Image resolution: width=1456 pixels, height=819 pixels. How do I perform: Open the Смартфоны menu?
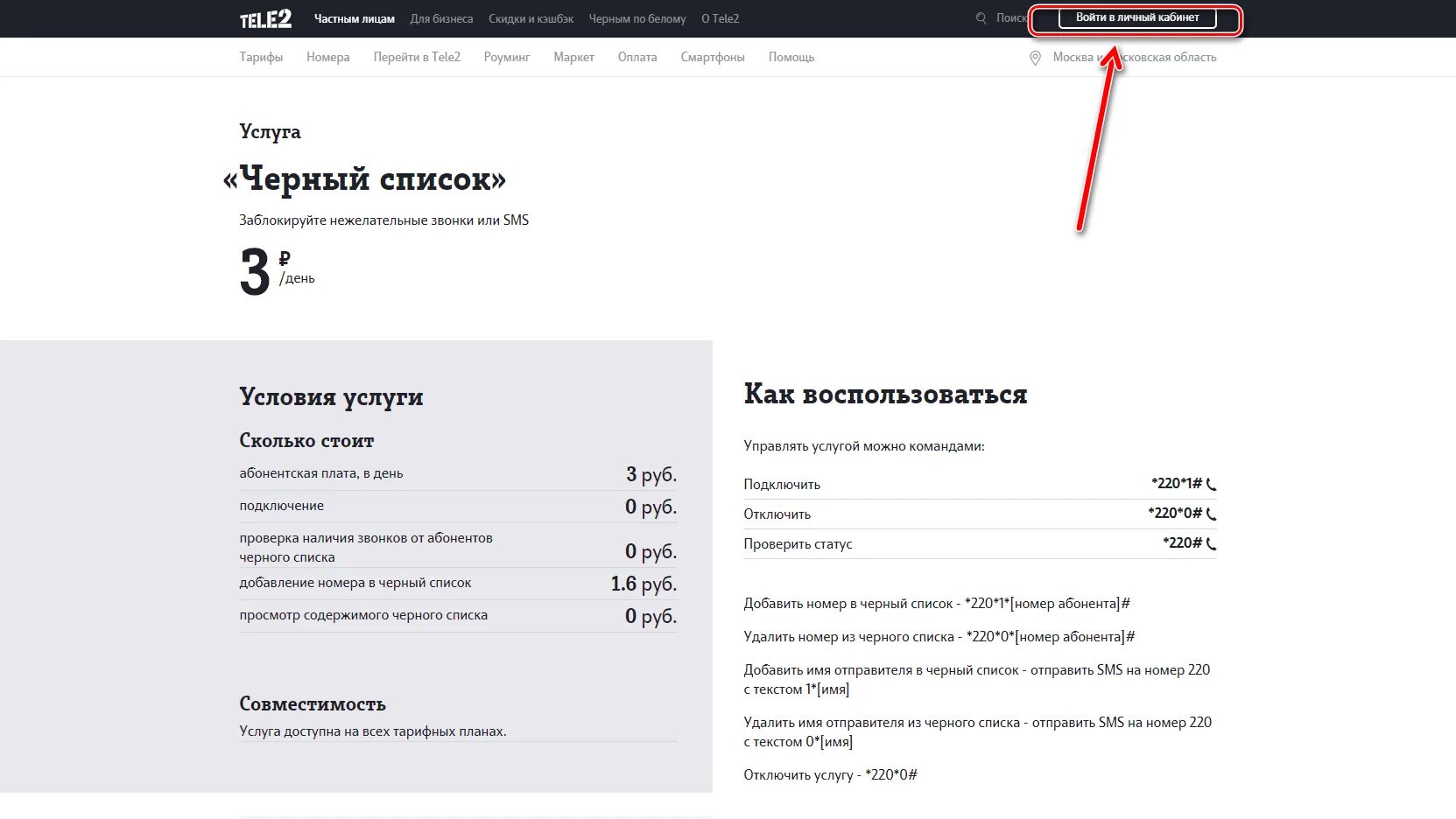(713, 57)
